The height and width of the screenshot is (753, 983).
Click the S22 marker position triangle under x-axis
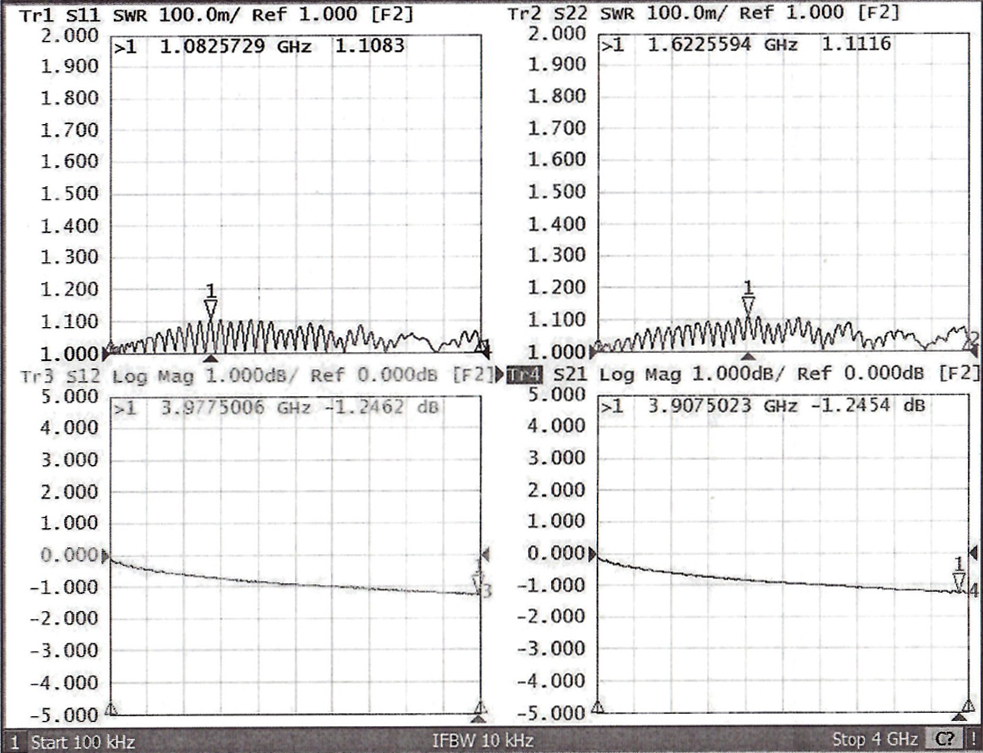[x=747, y=357]
